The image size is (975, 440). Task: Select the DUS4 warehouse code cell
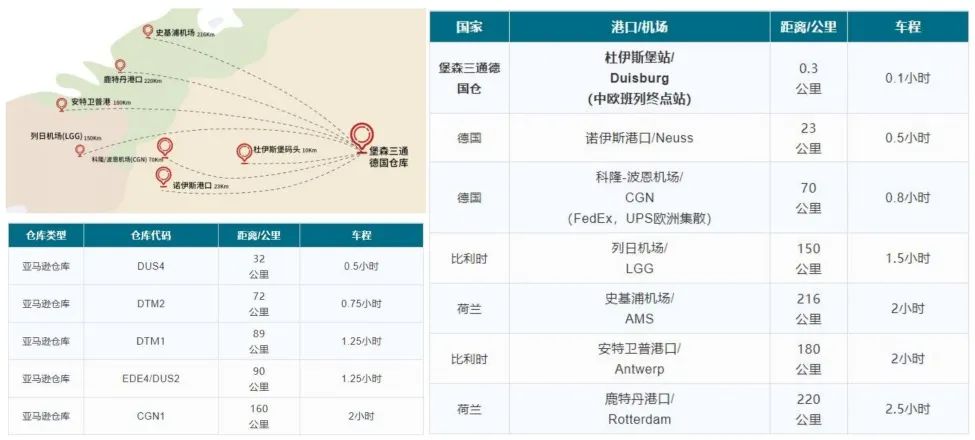[x=151, y=267]
